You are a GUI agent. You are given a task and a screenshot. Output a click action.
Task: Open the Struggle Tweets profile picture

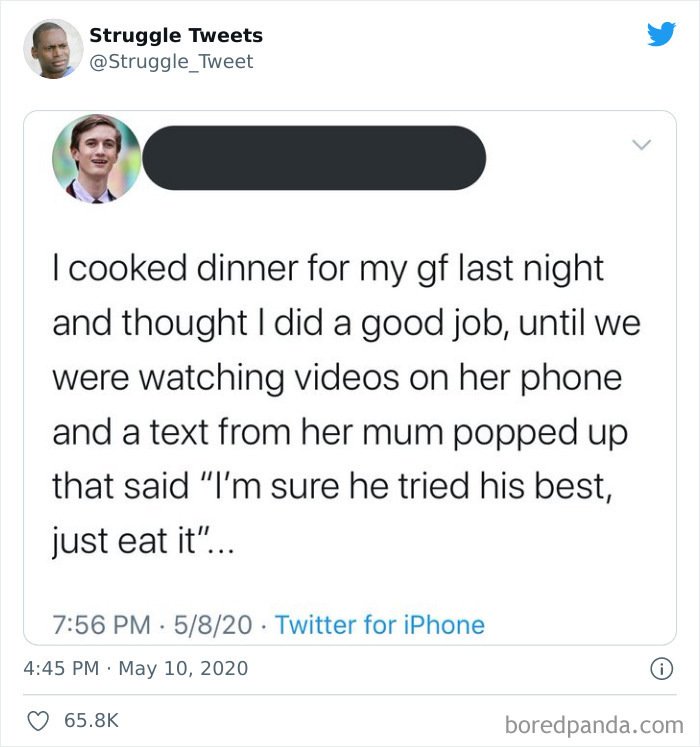(53, 48)
